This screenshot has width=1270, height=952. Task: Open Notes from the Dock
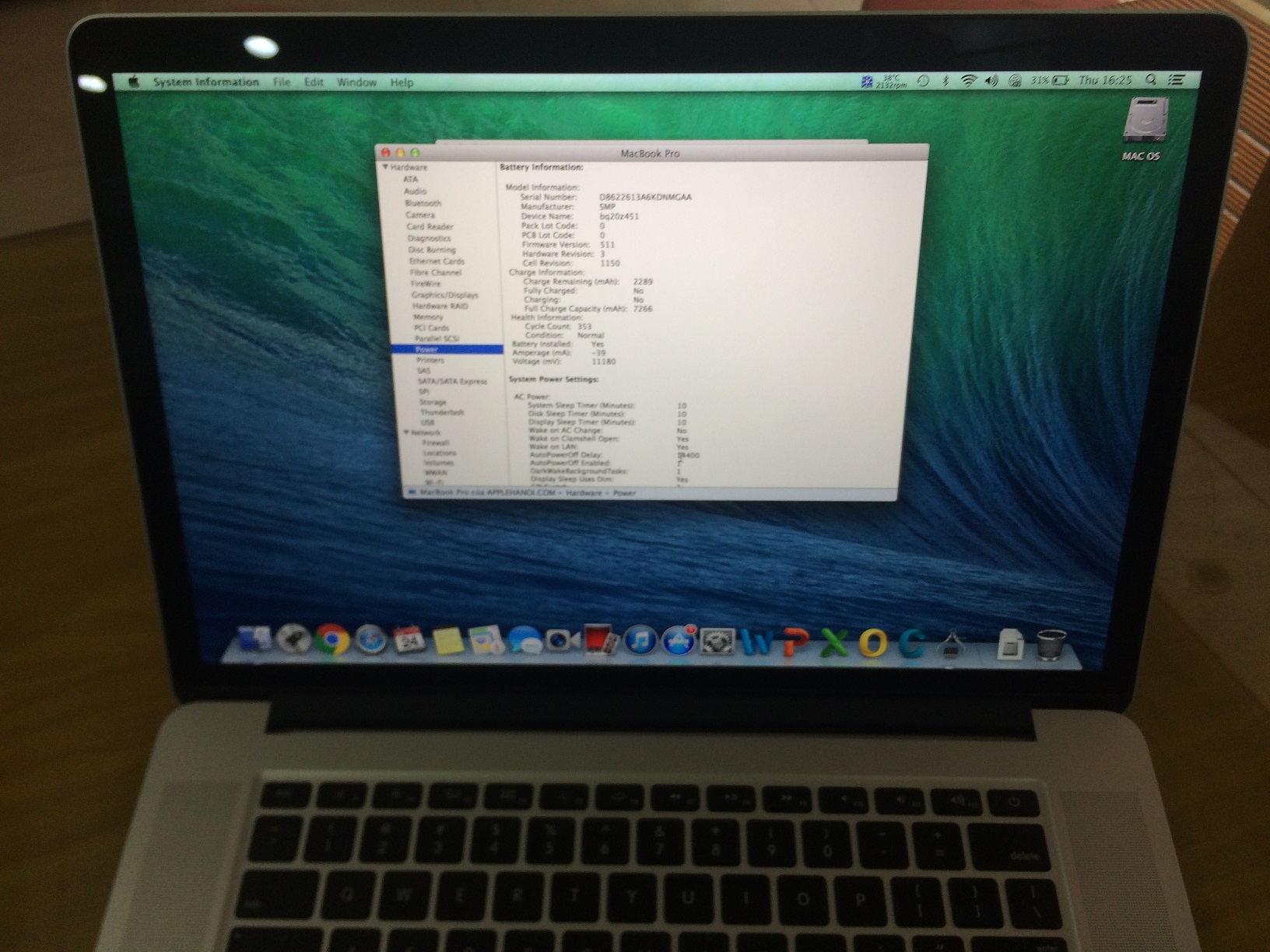(x=448, y=640)
